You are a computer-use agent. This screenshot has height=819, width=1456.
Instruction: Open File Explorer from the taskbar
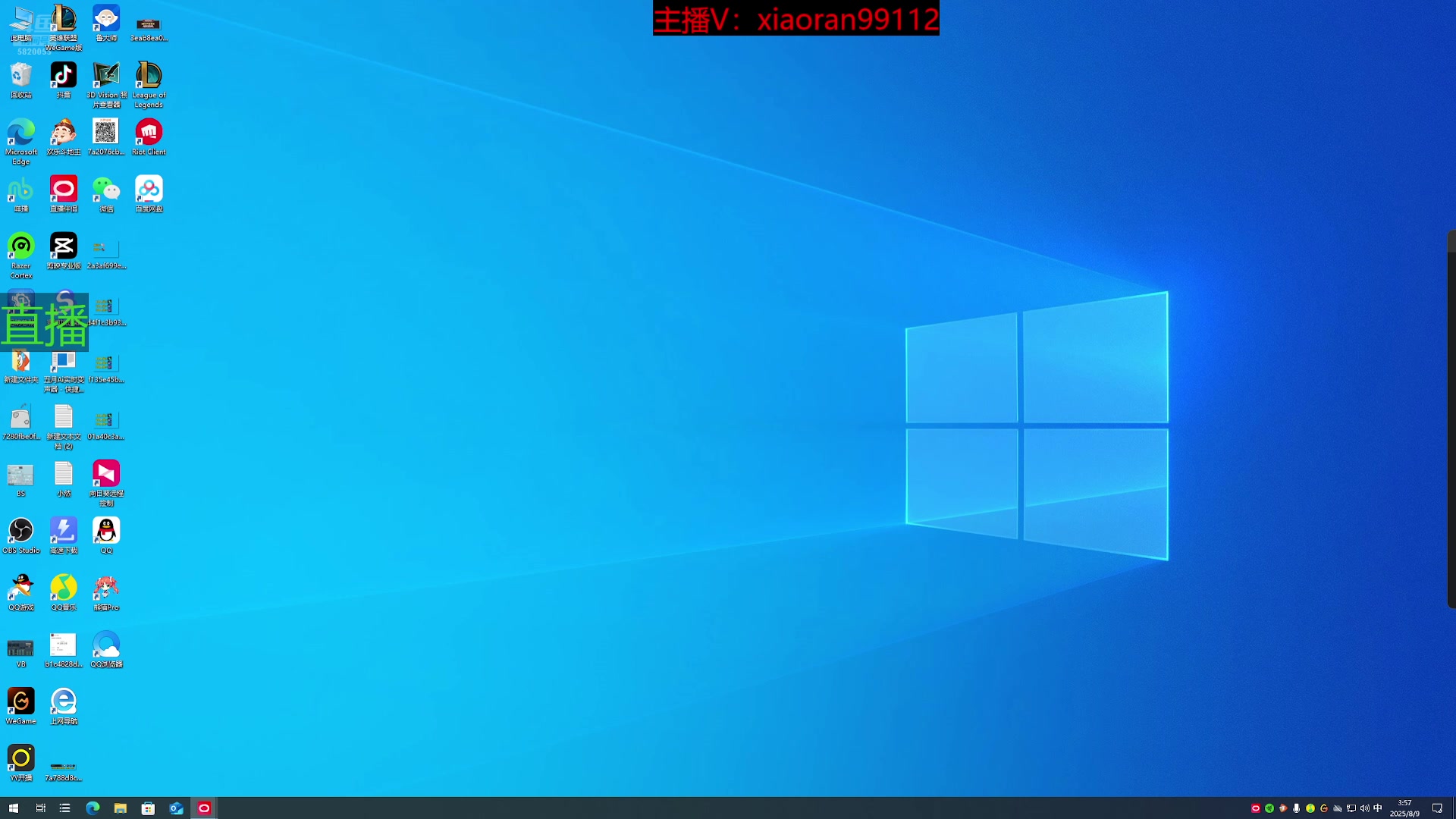[x=121, y=808]
